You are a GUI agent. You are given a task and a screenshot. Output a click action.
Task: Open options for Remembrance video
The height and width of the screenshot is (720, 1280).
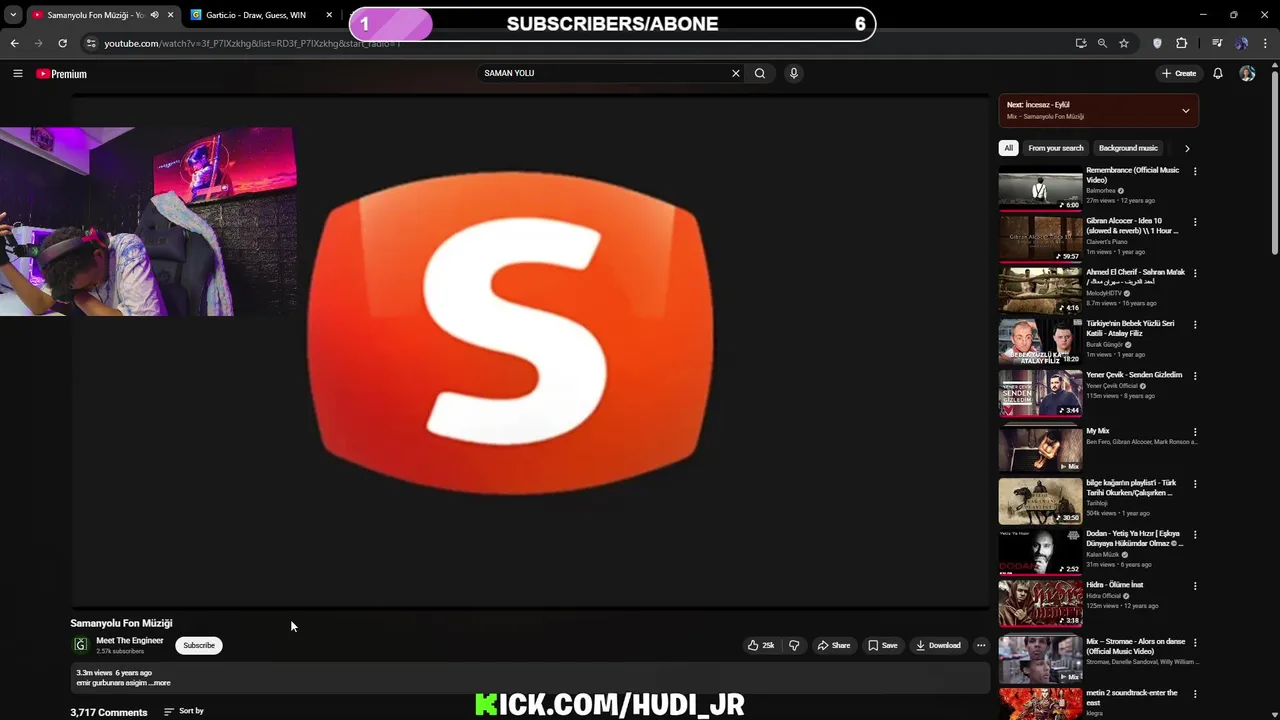[x=1195, y=171]
